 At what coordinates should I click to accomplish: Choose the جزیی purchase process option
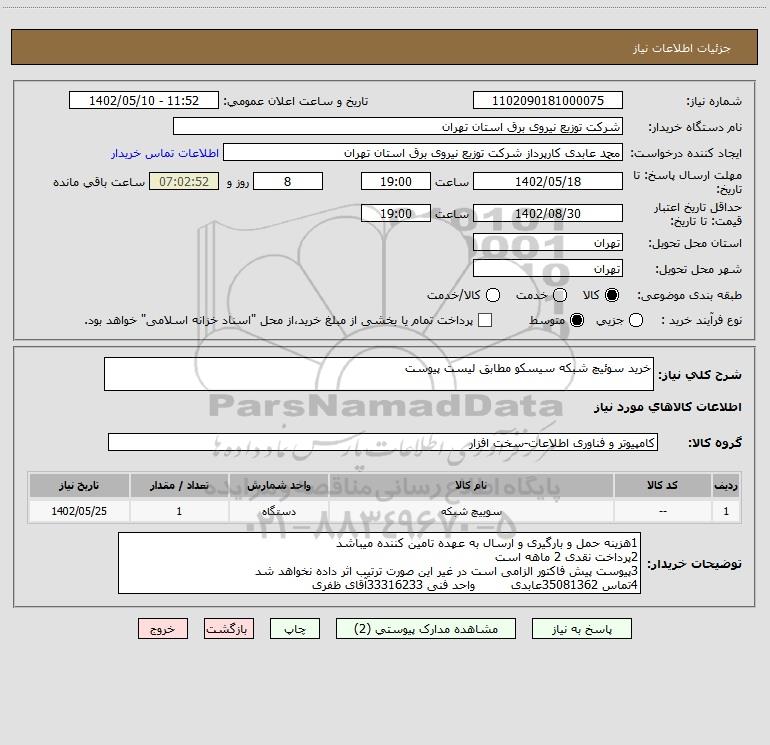[x=635, y=320]
